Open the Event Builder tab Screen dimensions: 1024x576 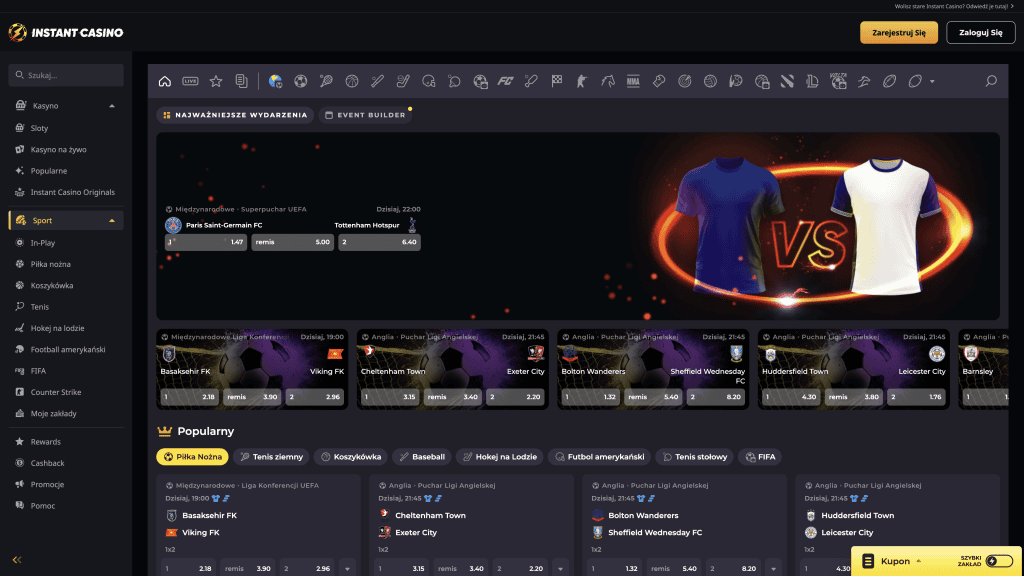[x=365, y=115]
